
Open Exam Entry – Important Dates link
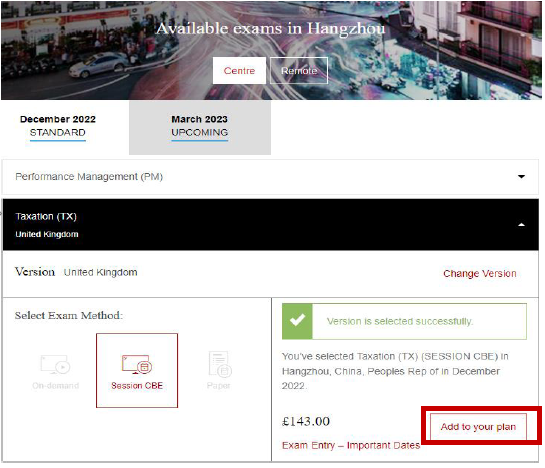(351, 445)
